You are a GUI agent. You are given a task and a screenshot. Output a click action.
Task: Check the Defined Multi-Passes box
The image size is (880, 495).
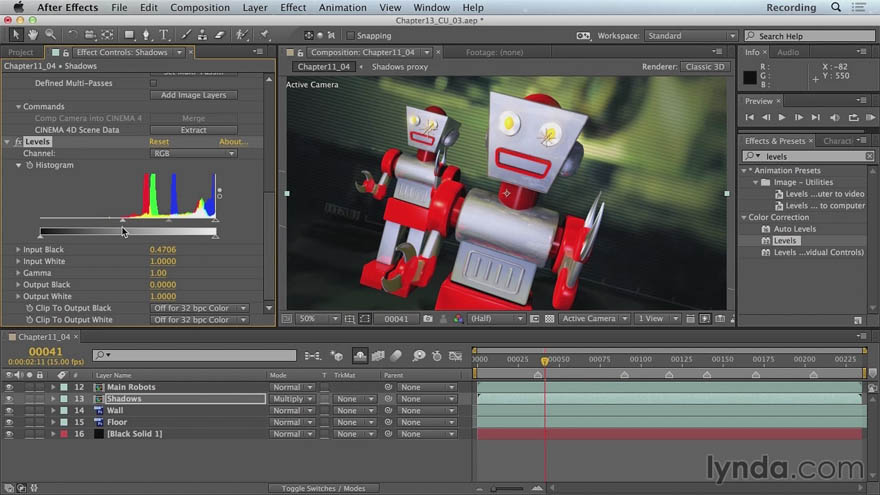point(153,83)
